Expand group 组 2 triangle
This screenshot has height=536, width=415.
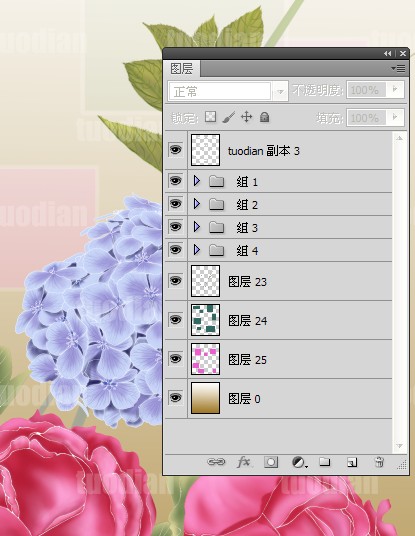[x=197, y=204]
